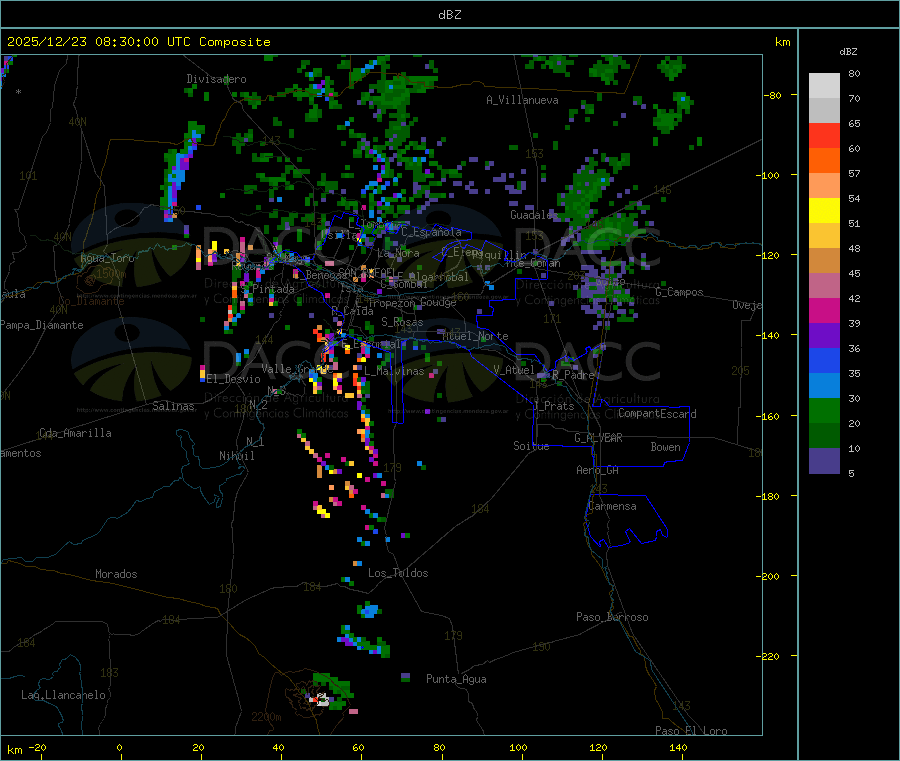Click the 'Morados' place label

(x=116, y=574)
